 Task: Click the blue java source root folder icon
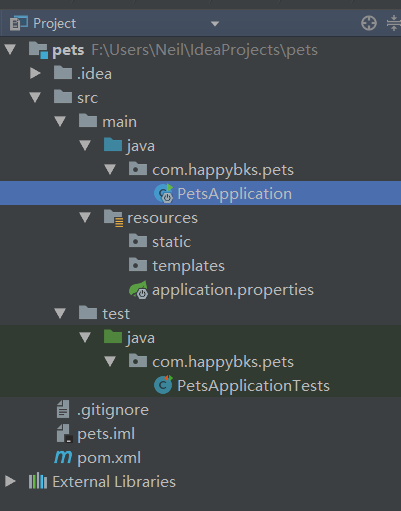113,145
